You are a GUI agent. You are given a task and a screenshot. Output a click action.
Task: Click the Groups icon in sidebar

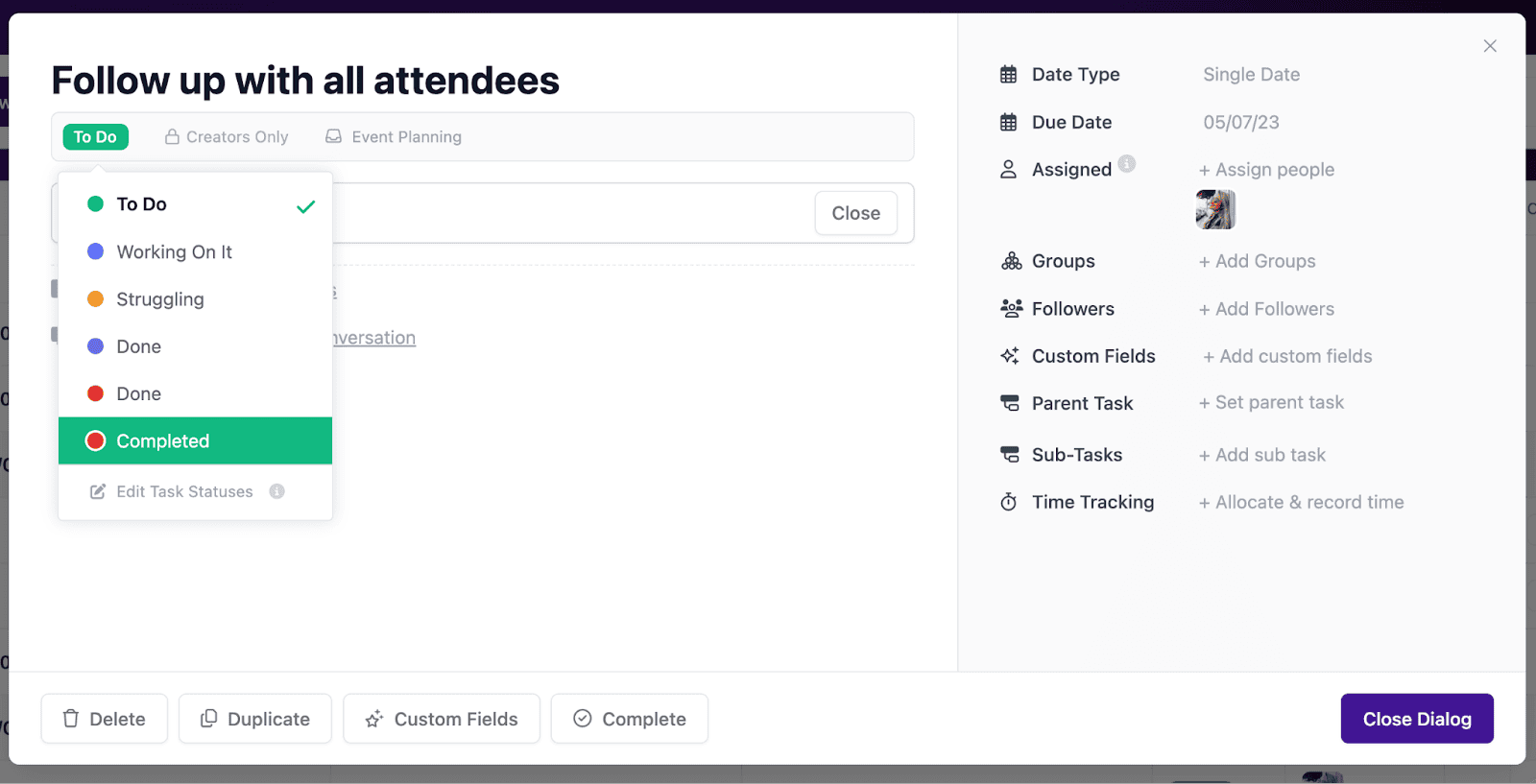[x=1011, y=261]
